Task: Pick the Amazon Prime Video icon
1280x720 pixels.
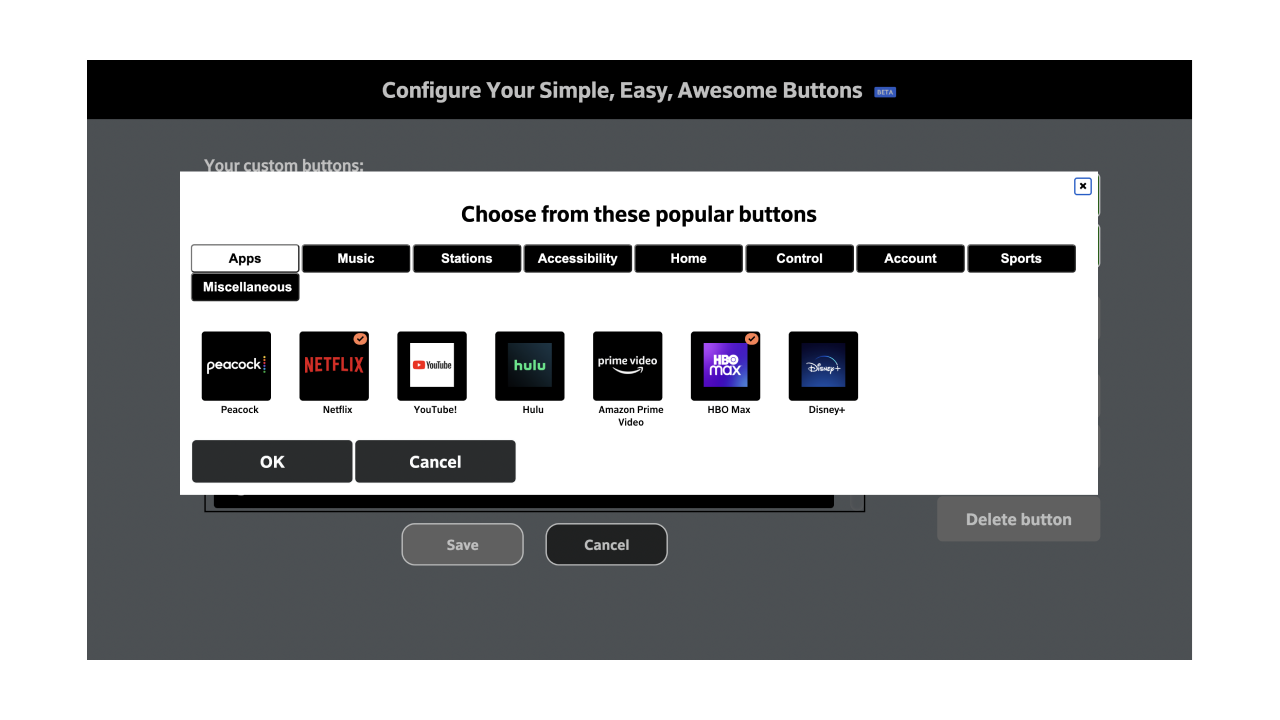Action: click(x=628, y=366)
